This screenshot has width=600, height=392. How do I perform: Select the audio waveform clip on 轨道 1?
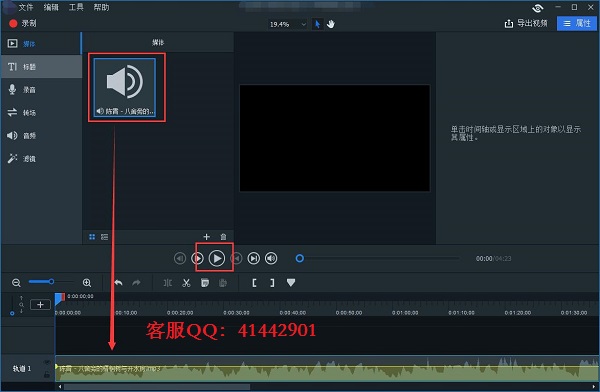click(x=327, y=369)
